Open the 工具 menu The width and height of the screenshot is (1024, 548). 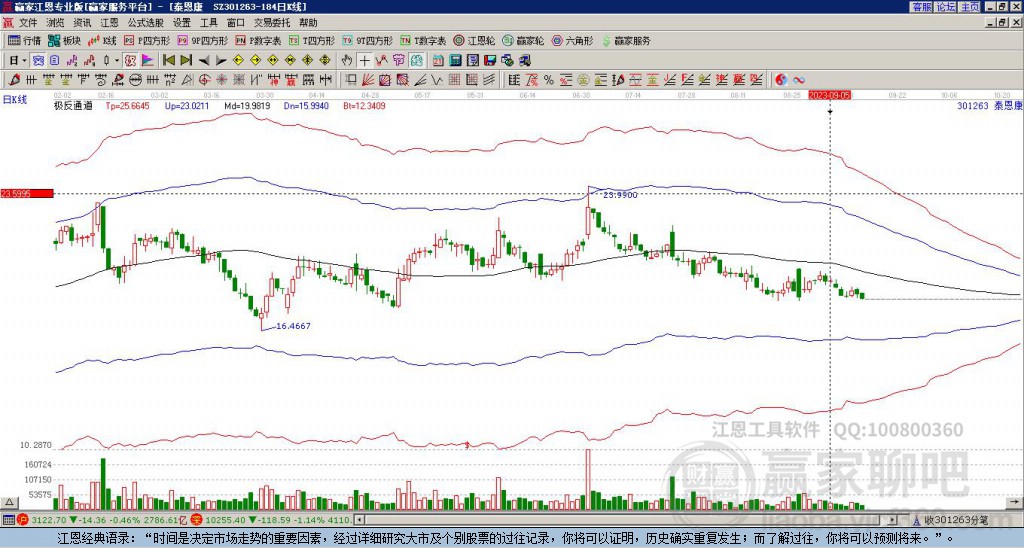208,23
